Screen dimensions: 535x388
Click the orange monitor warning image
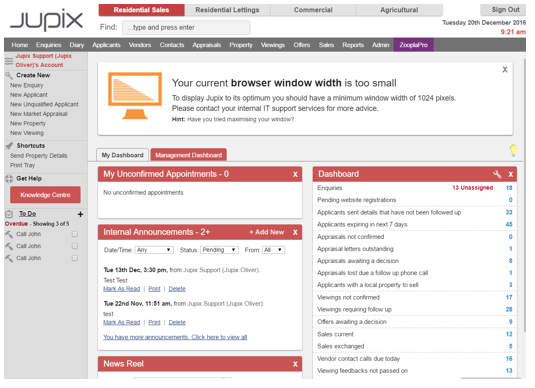pos(135,96)
